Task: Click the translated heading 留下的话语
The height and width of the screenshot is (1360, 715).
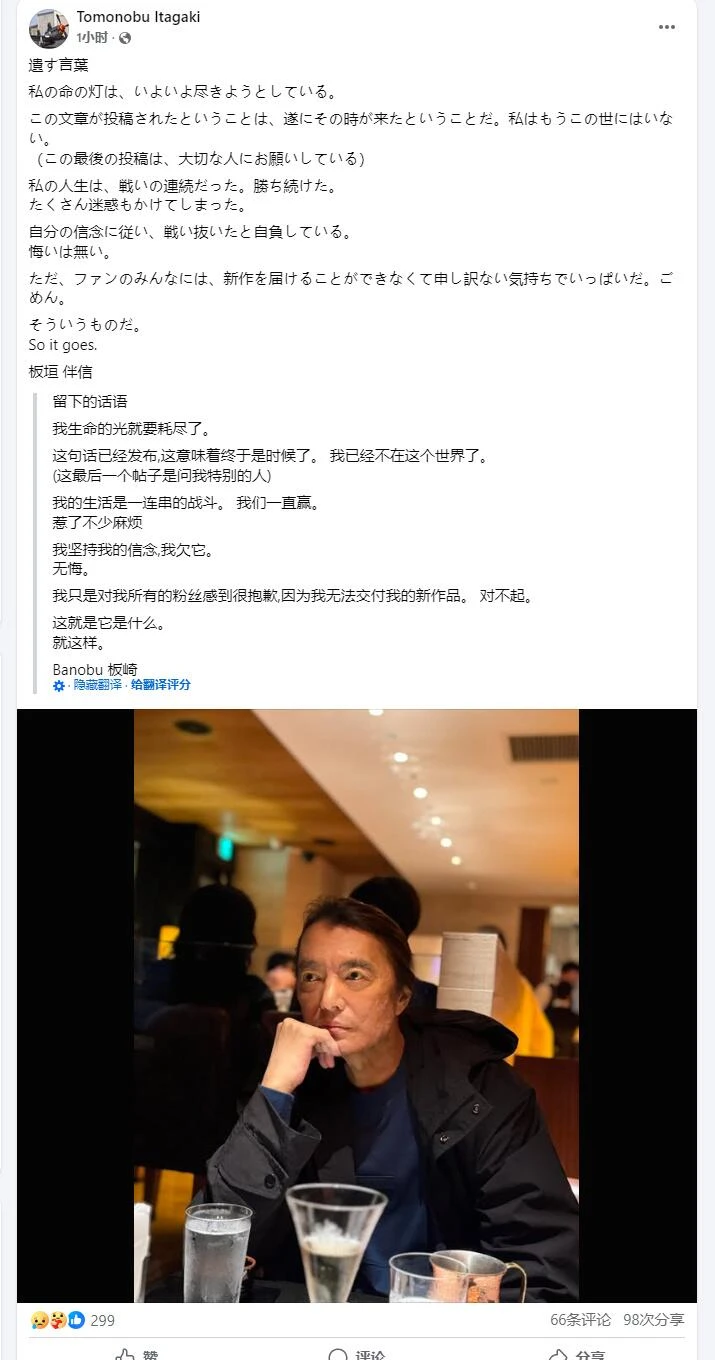Action: click(90, 401)
